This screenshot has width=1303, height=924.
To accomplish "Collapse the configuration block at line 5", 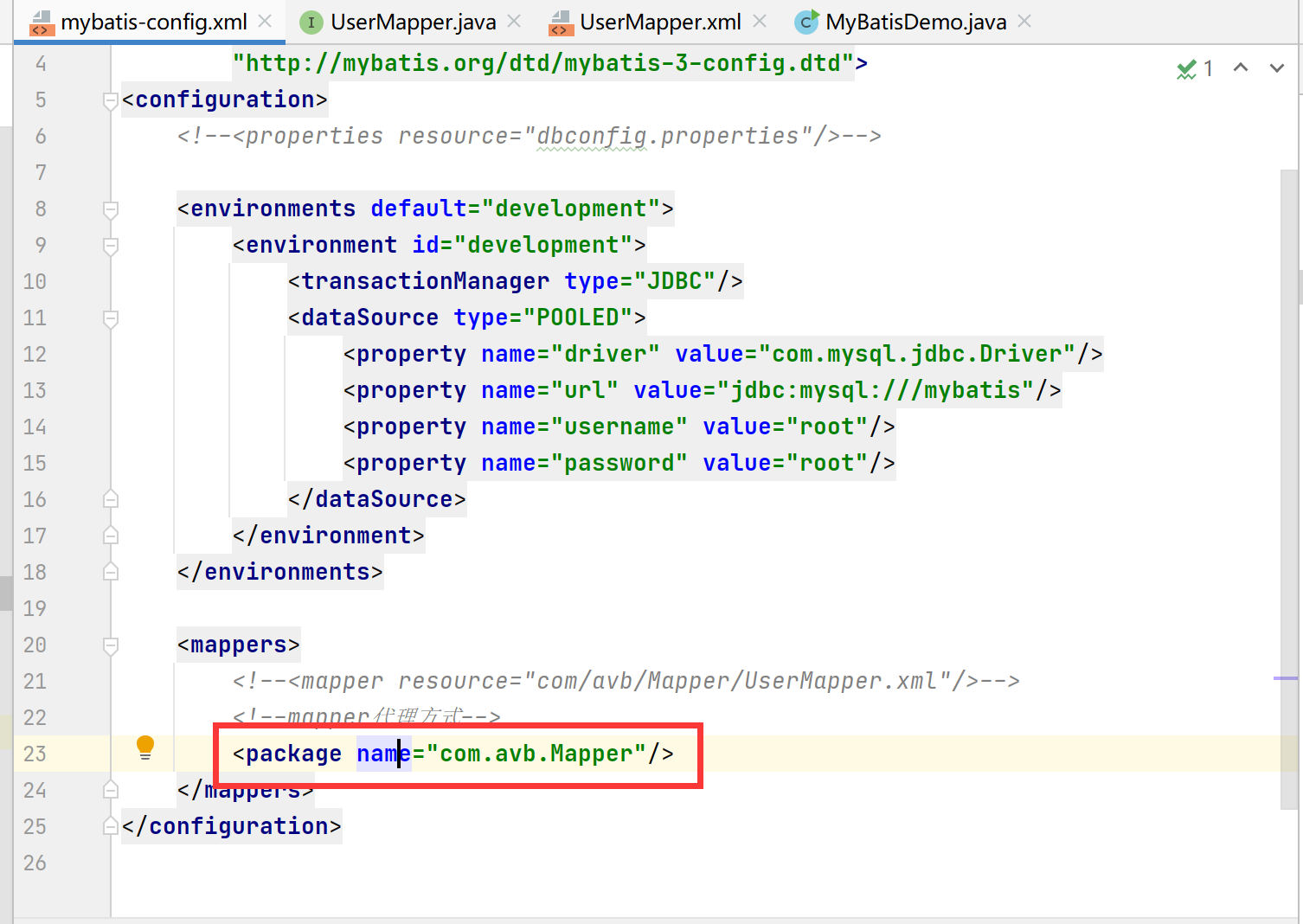I will point(111,101).
